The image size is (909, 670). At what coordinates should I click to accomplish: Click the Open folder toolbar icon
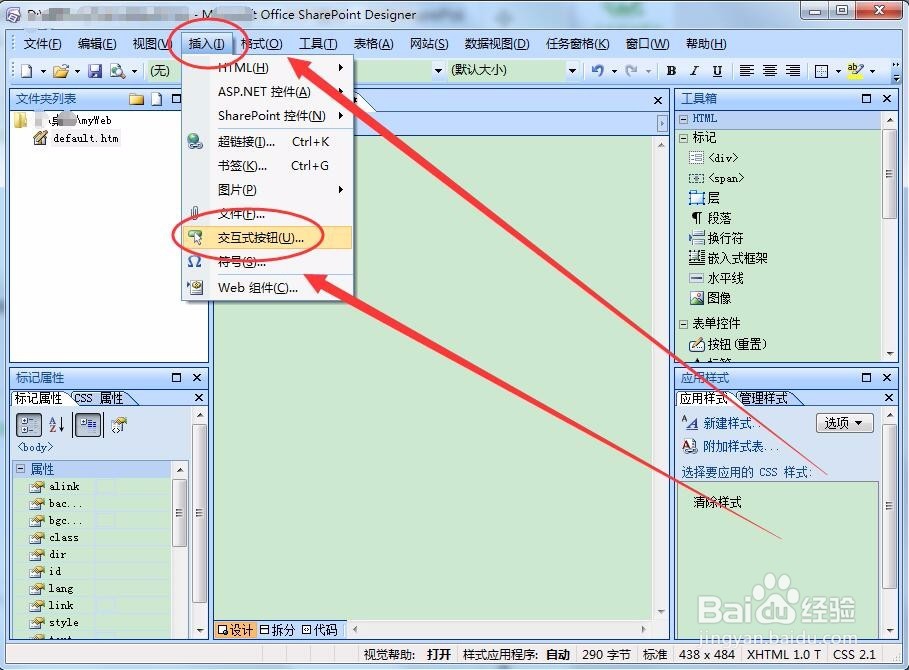60,71
